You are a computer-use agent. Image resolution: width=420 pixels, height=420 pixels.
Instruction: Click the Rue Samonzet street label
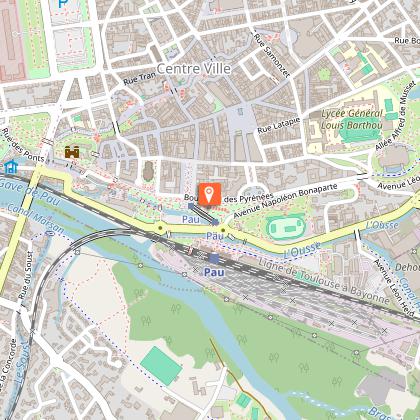272,56
